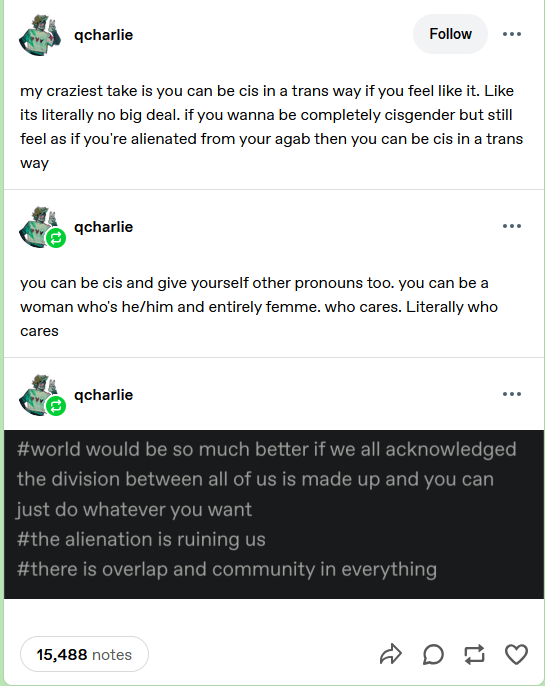The height and width of the screenshot is (686, 545).
Task: Click the green reblog badge on the third avatar
Action: click(x=56, y=406)
